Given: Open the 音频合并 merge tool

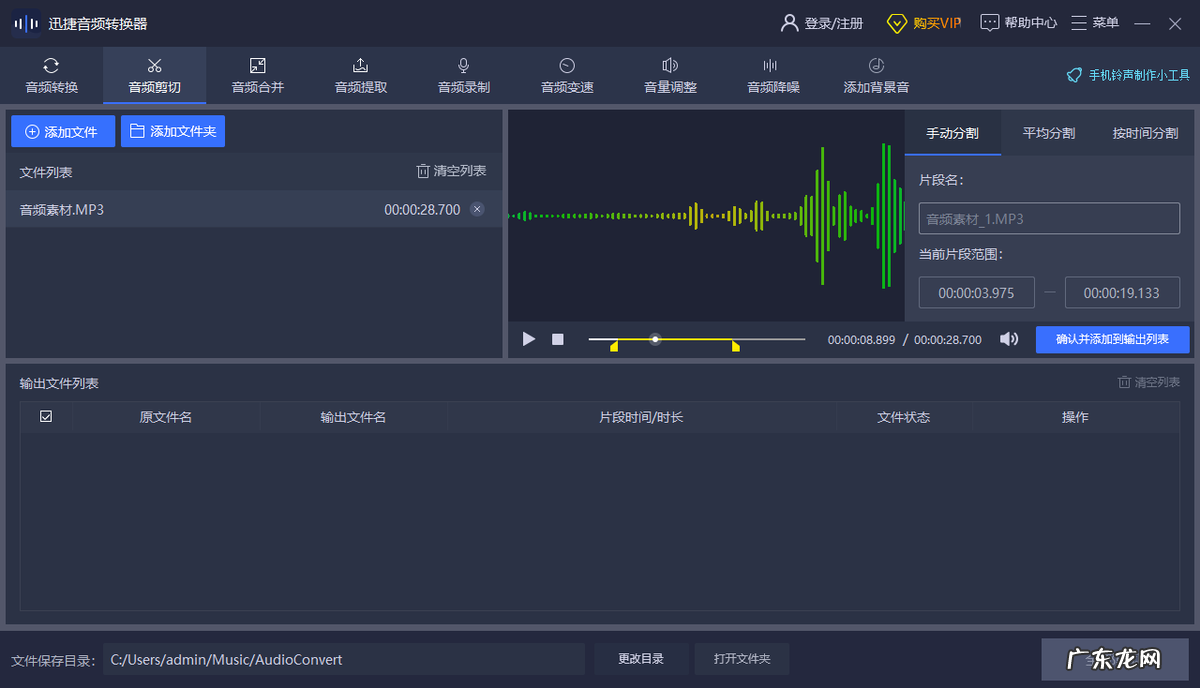Looking at the screenshot, I should [257, 75].
